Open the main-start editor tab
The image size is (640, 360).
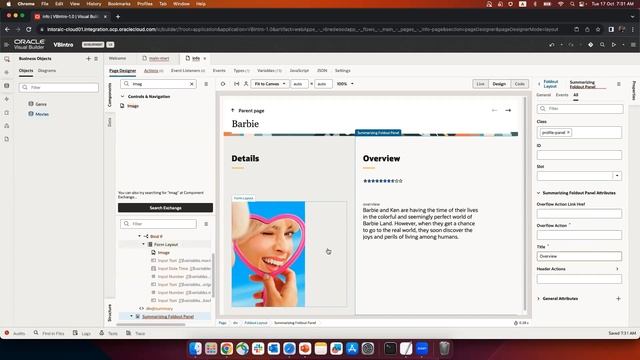coord(159,58)
